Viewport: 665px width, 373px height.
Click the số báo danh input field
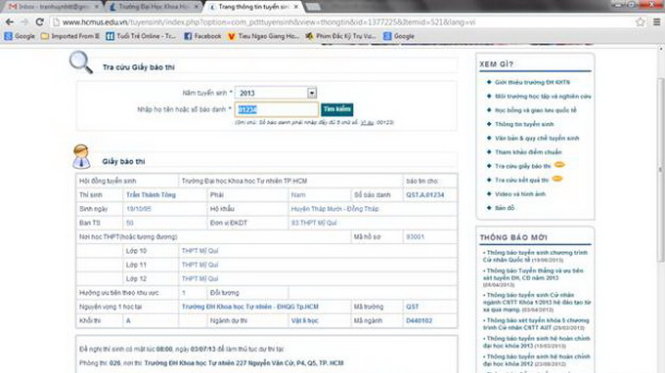[x=277, y=109]
